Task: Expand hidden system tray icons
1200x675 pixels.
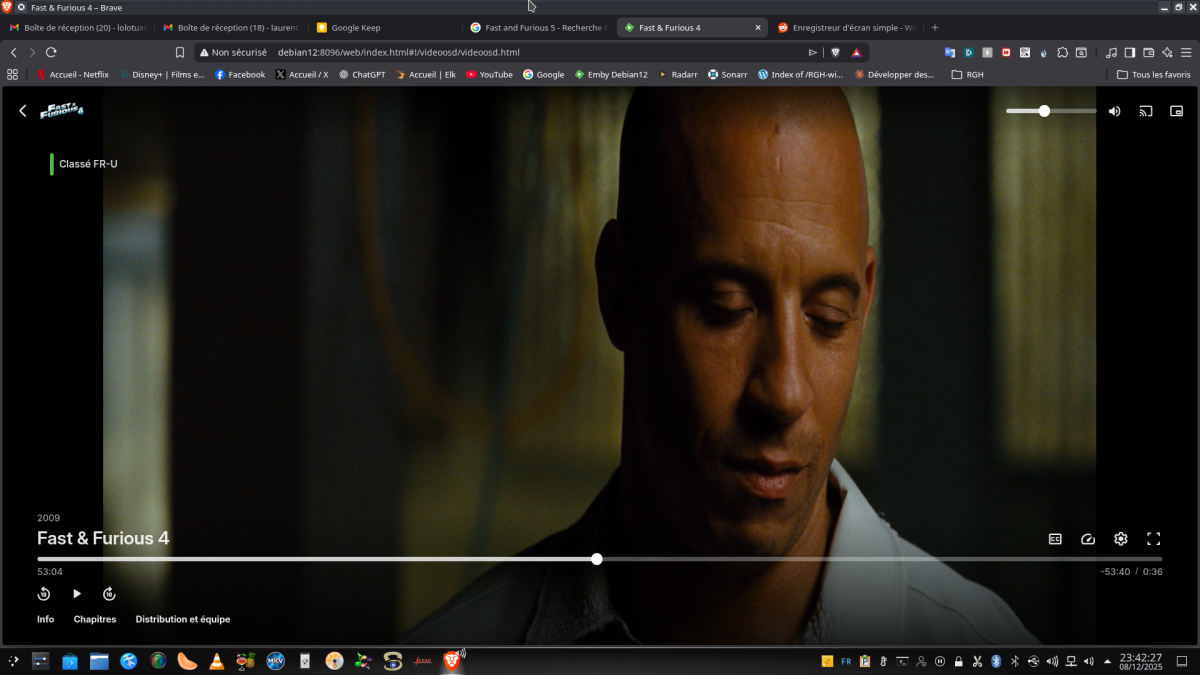Action: point(1106,661)
